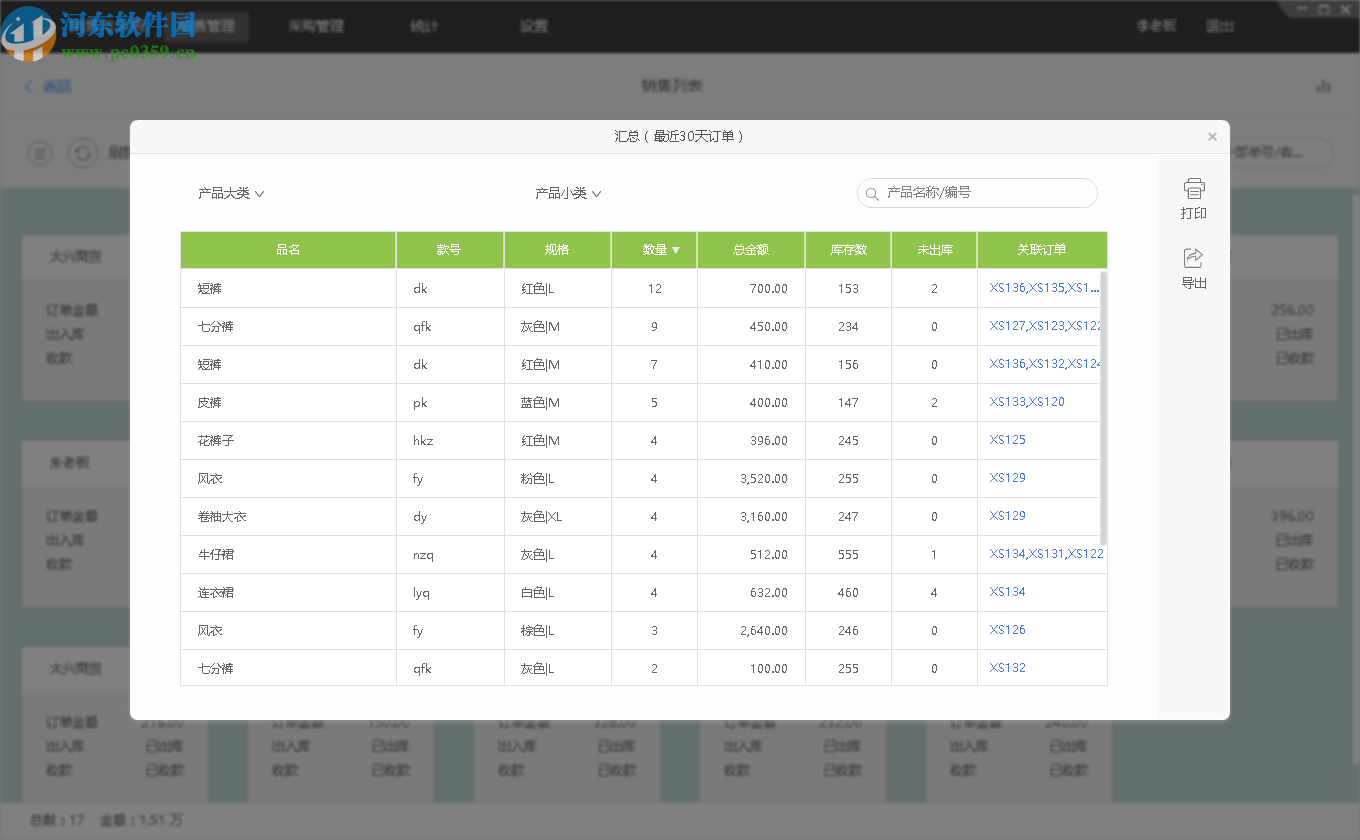Viewport: 1360px width, 840px height.
Task: Click the bar chart statistics icon at top right
Action: click(1323, 86)
